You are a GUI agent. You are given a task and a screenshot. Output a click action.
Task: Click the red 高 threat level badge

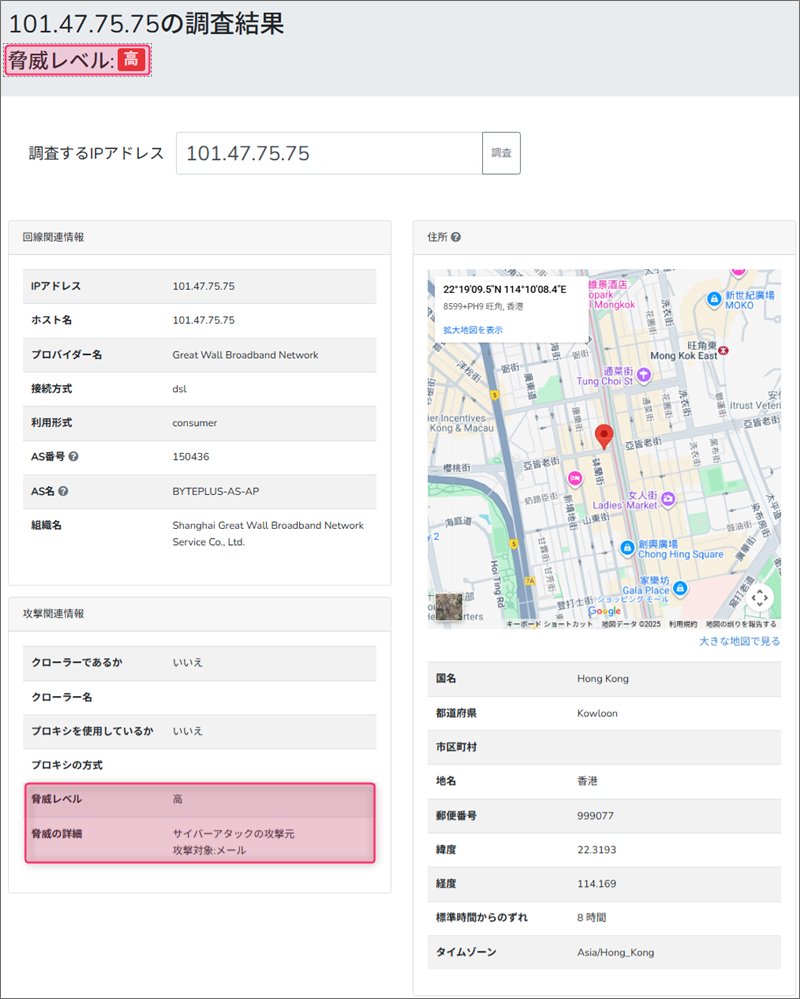tap(132, 60)
